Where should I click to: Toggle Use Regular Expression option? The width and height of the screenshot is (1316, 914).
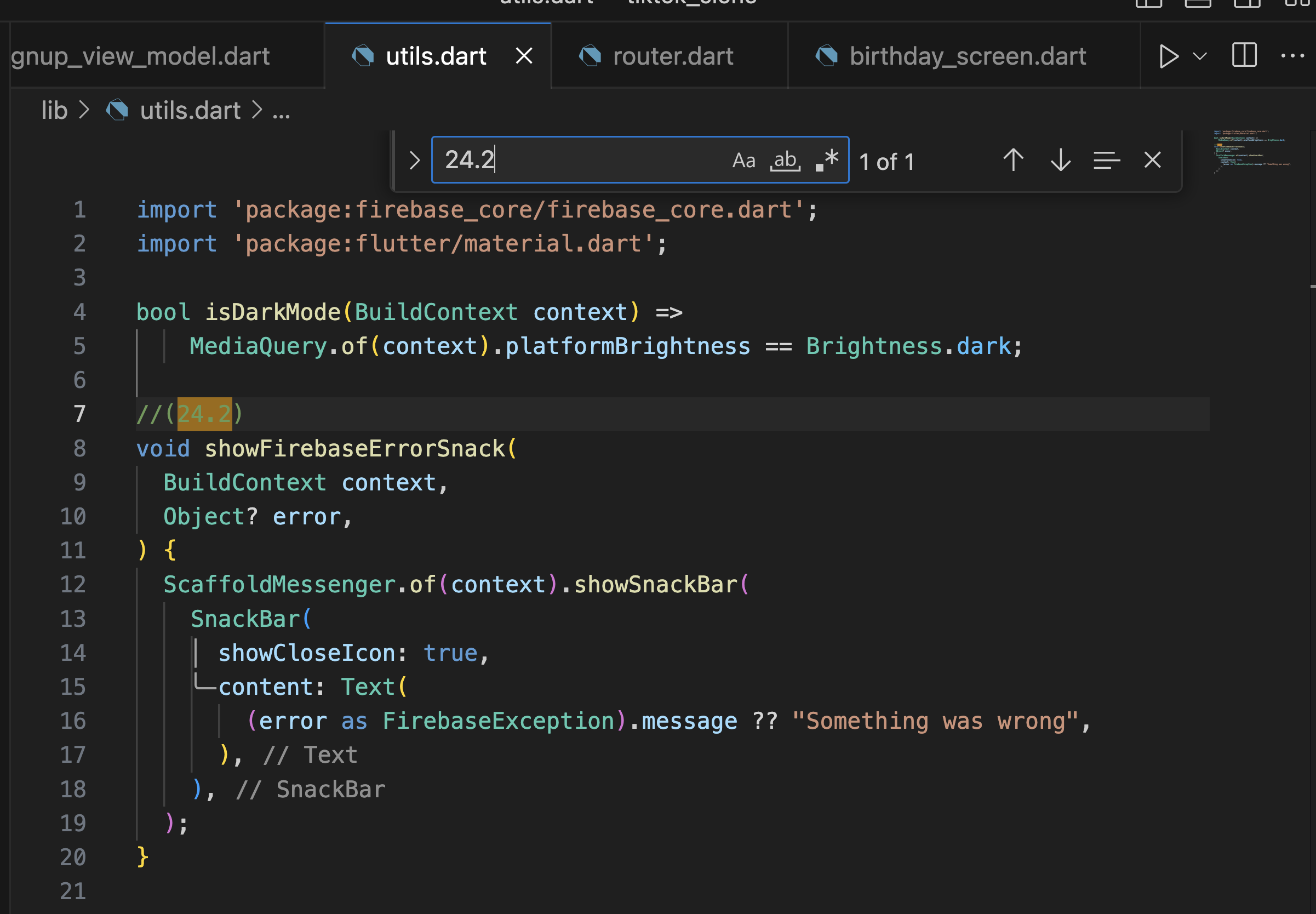pyautogui.click(x=827, y=161)
